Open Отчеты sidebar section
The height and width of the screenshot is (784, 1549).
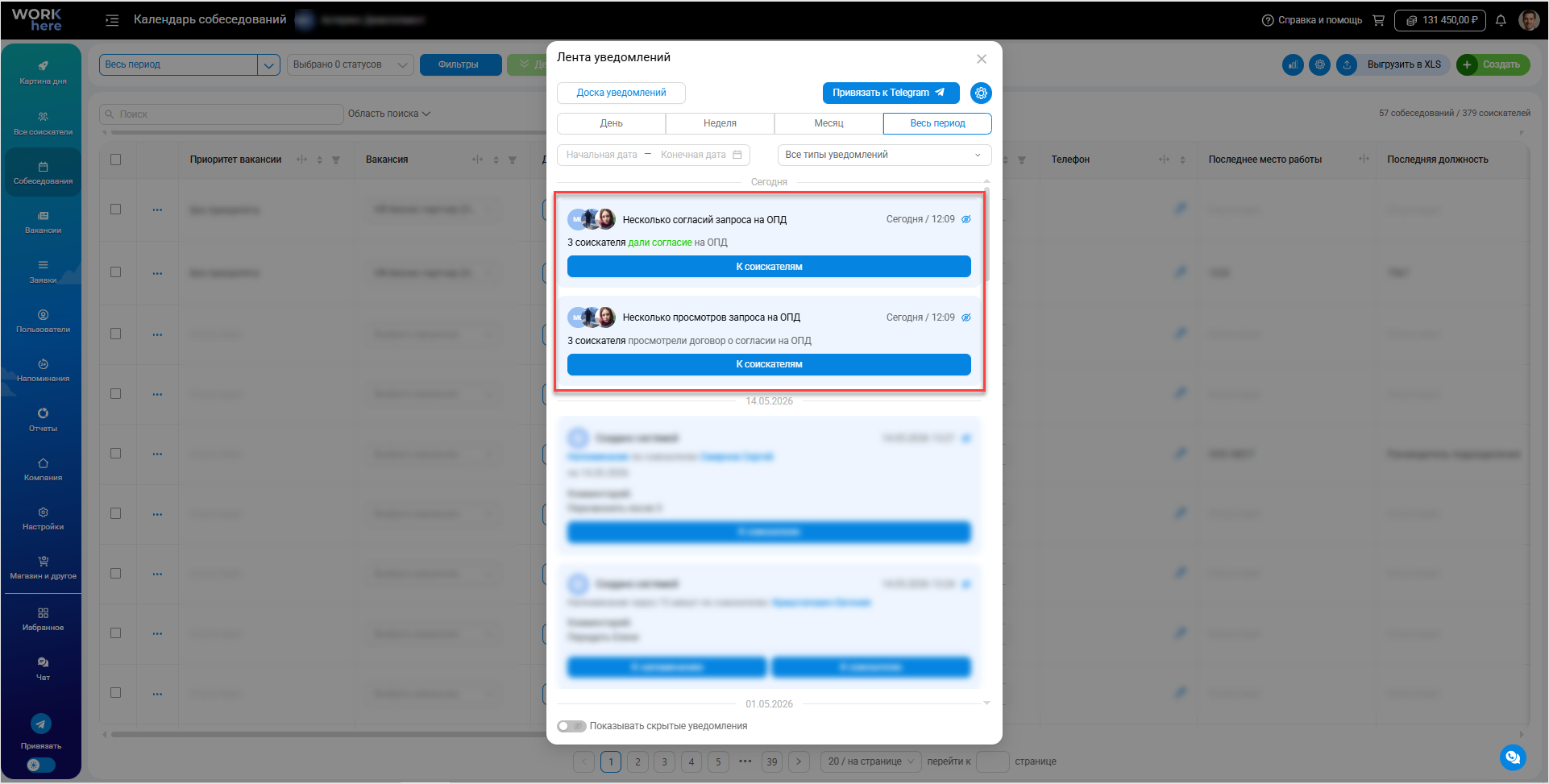(43, 421)
